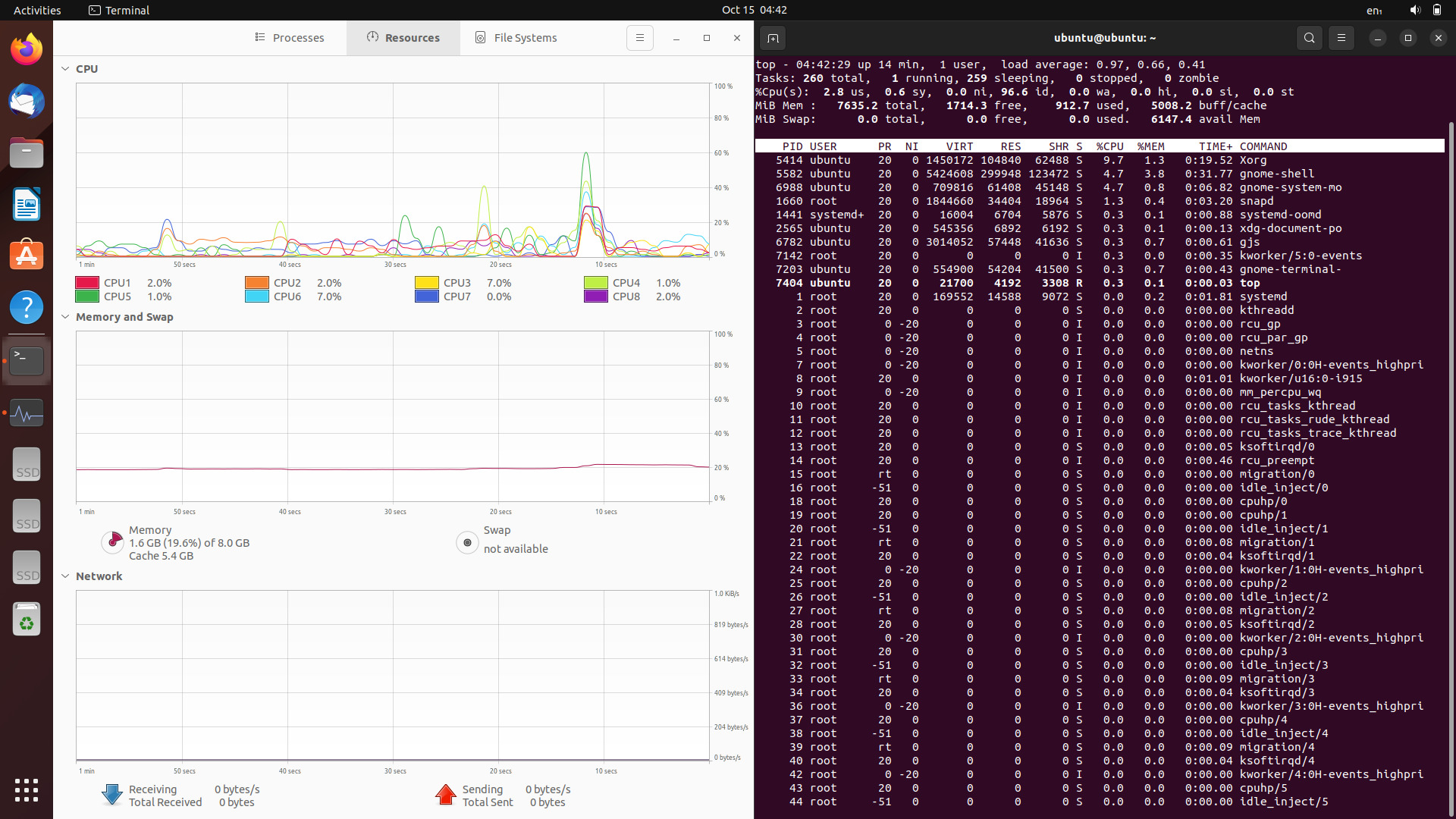Launch Firefox from the dock
Viewport: 1456px width, 819px height.
27,50
